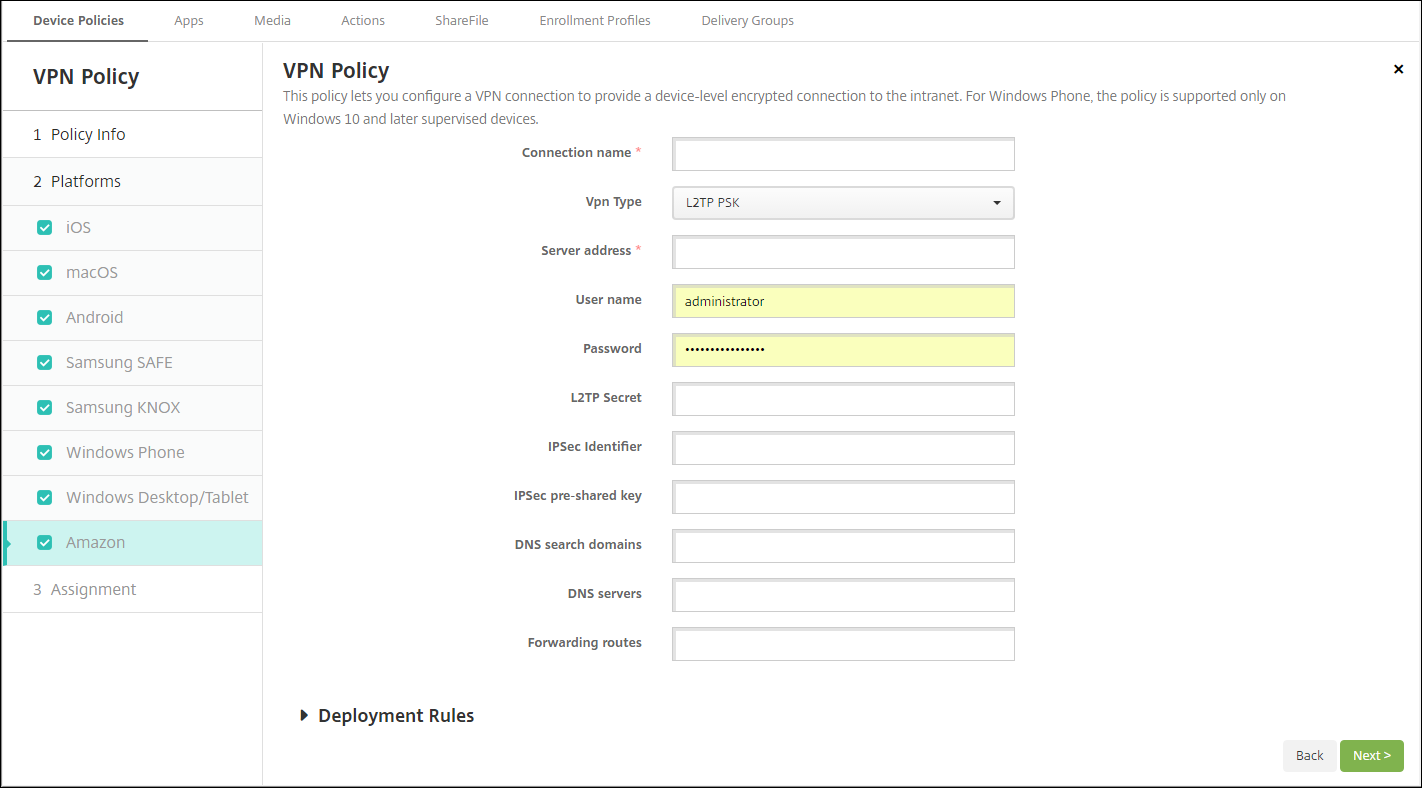The width and height of the screenshot is (1422, 788).
Task: Click the Connection name field
Action: point(843,155)
